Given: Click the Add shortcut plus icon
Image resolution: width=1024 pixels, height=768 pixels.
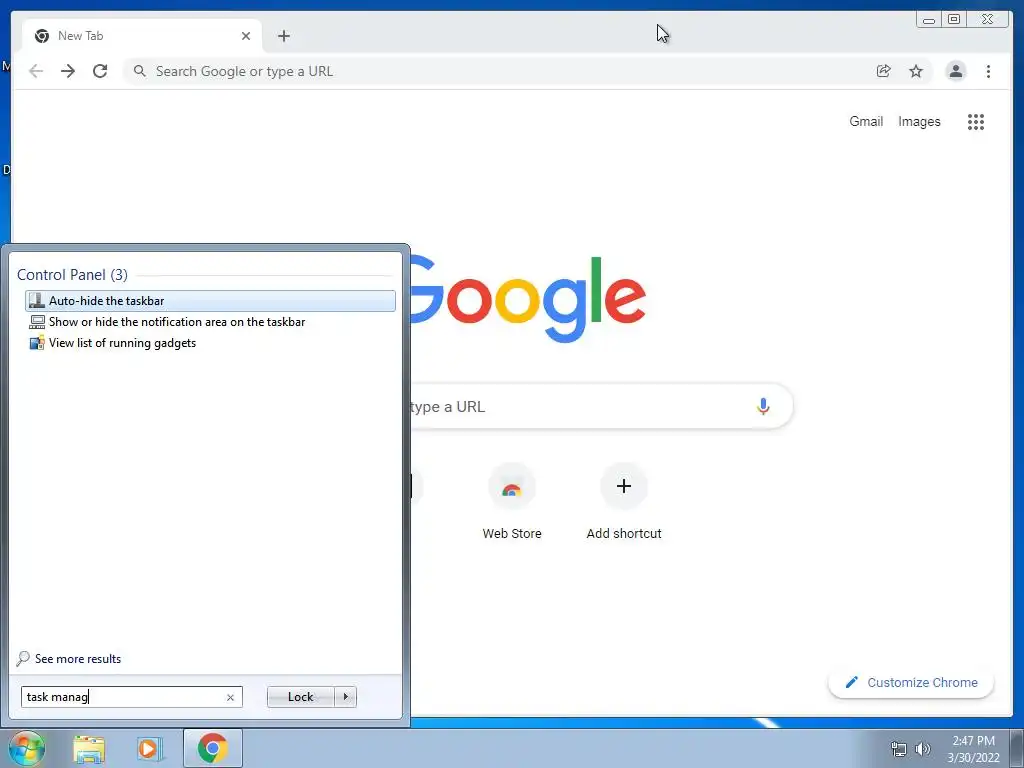Looking at the screenshot, I should coord(624,486).
